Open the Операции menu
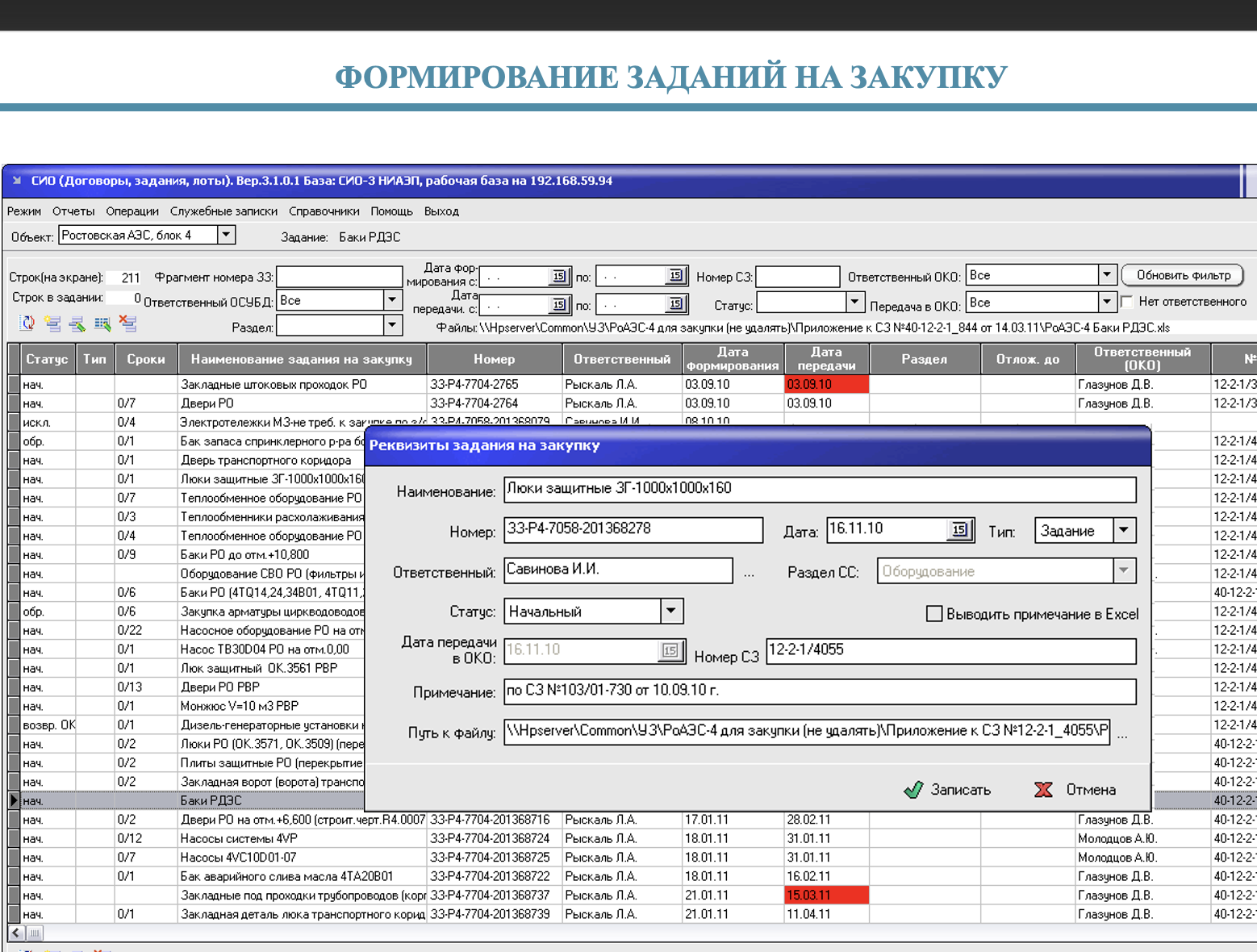 pos(132,211)
